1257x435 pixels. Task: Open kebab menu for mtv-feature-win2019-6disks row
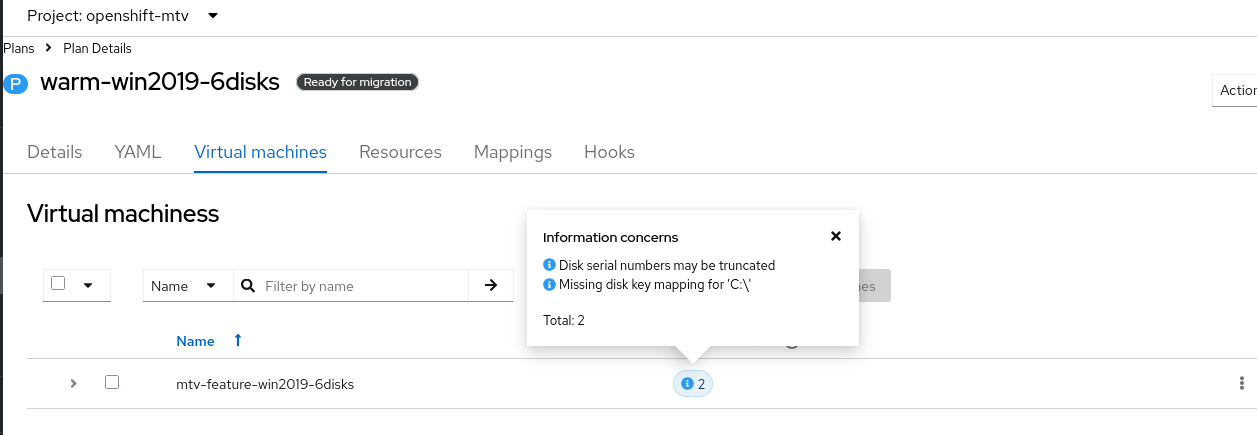click(x=1241, y=383)
